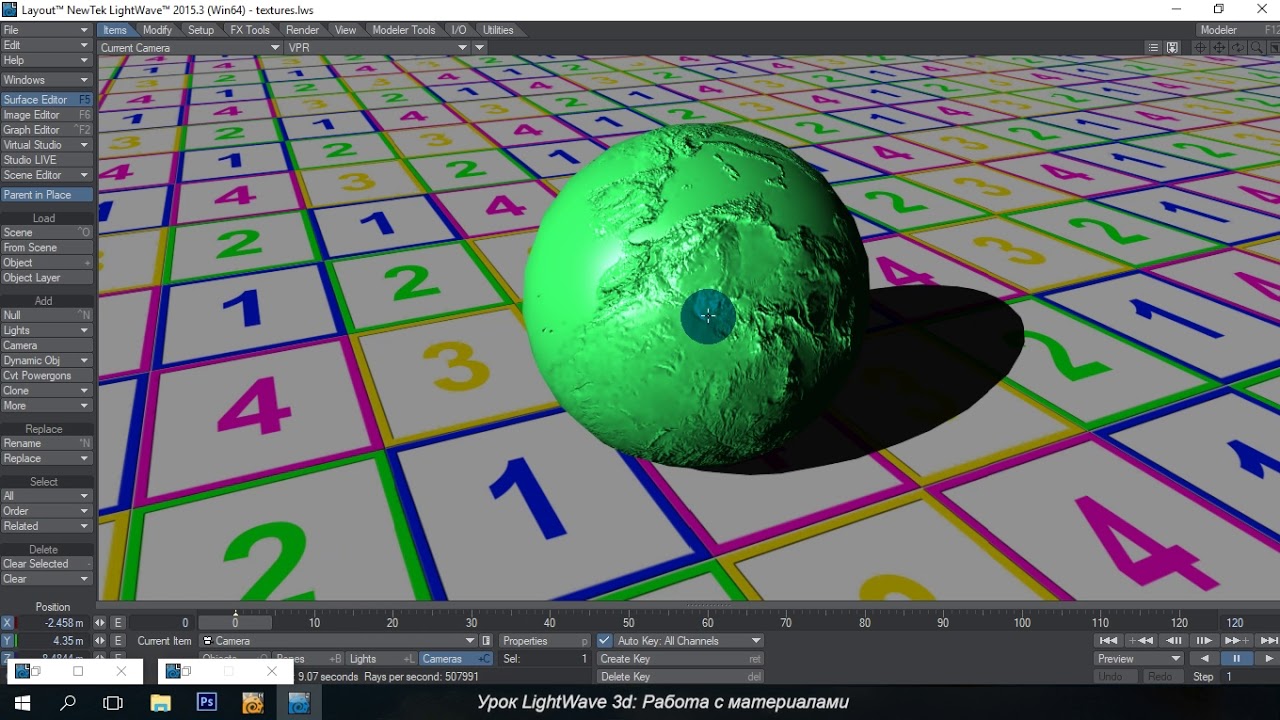Image resolution: width=1280 pixels, height=720 pixels.
Task: Expand the Current Item Camera dropdown
Action: (x=338, y=641)
